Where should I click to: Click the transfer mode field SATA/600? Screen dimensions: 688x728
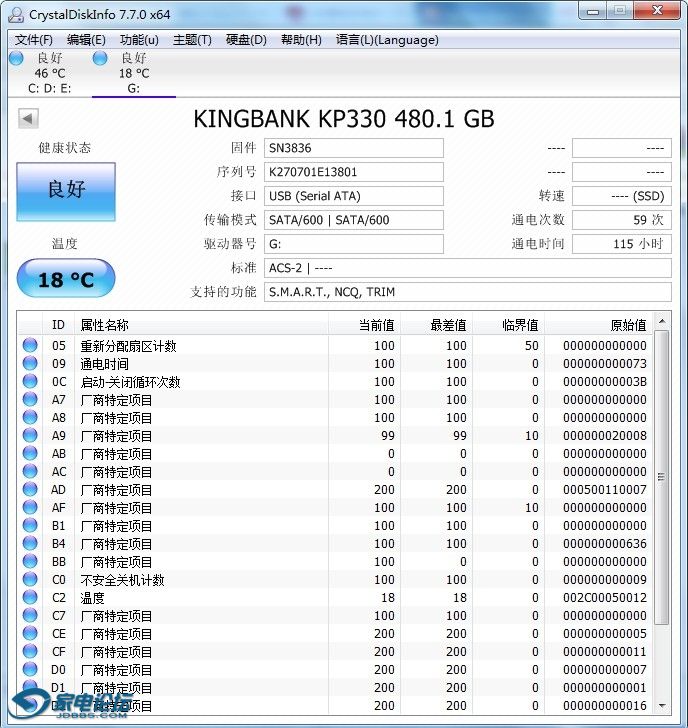(x=354, y=220)
